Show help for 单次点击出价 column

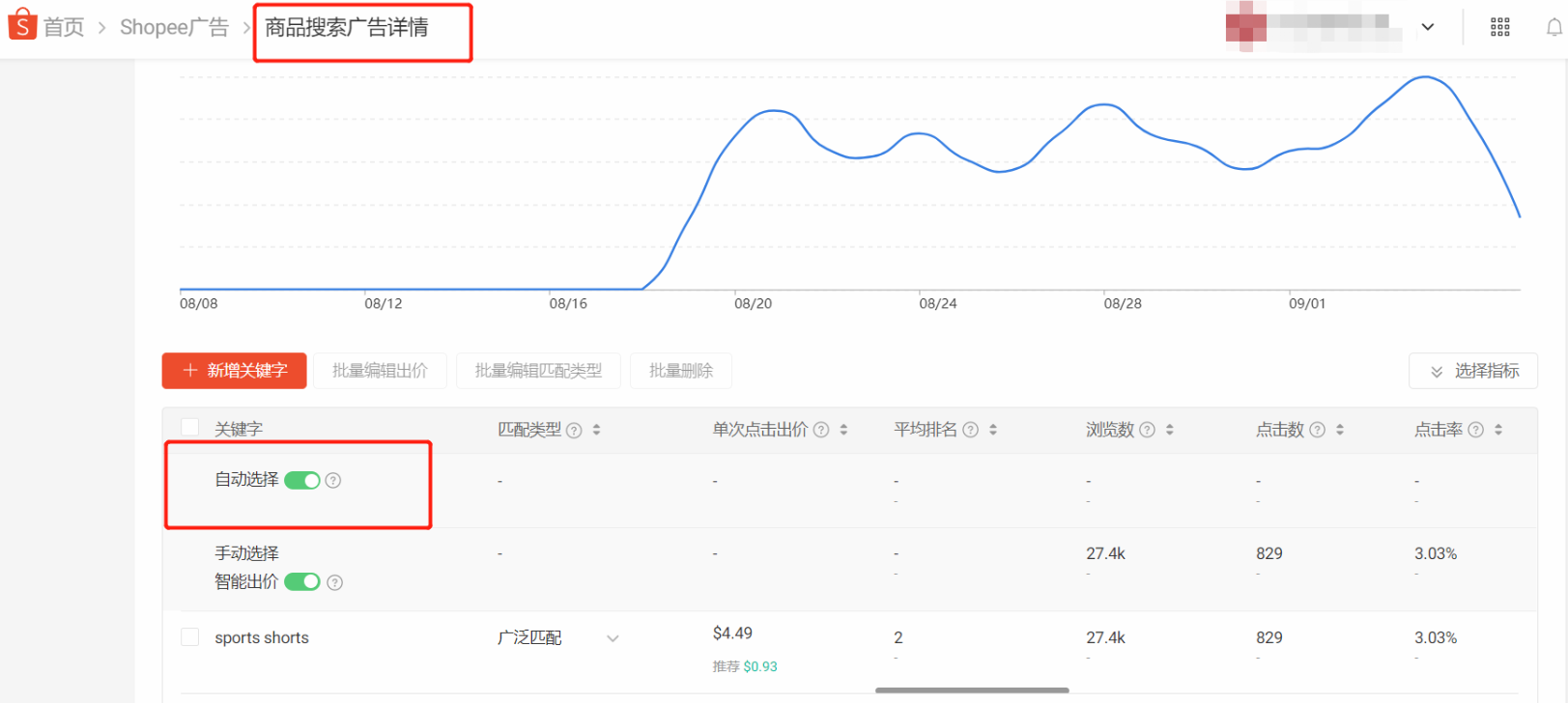821,430
